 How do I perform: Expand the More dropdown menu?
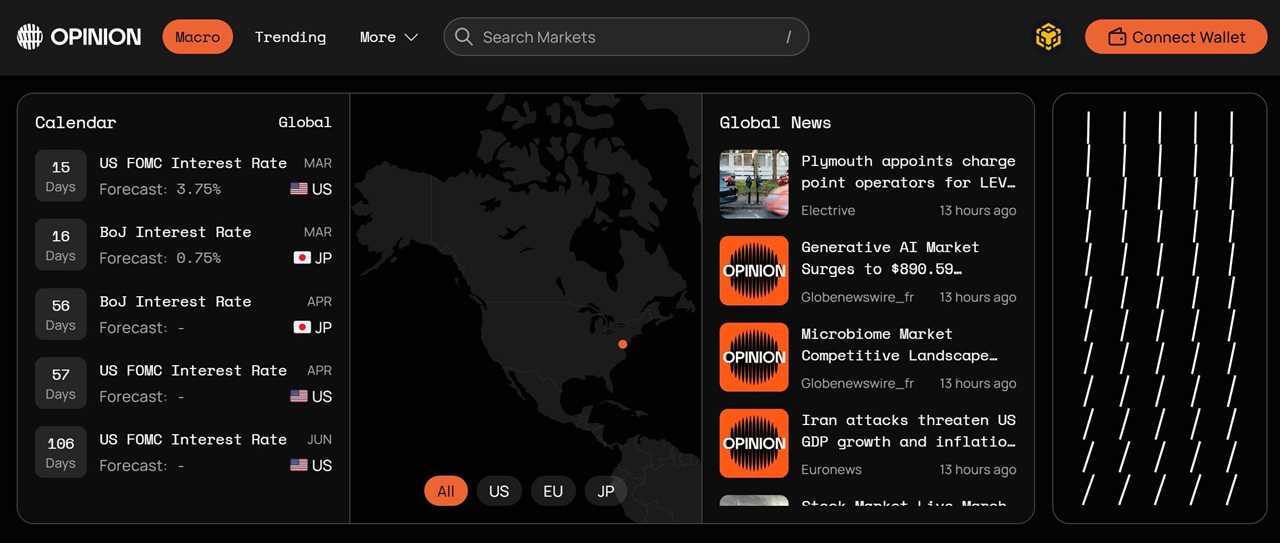388,37
